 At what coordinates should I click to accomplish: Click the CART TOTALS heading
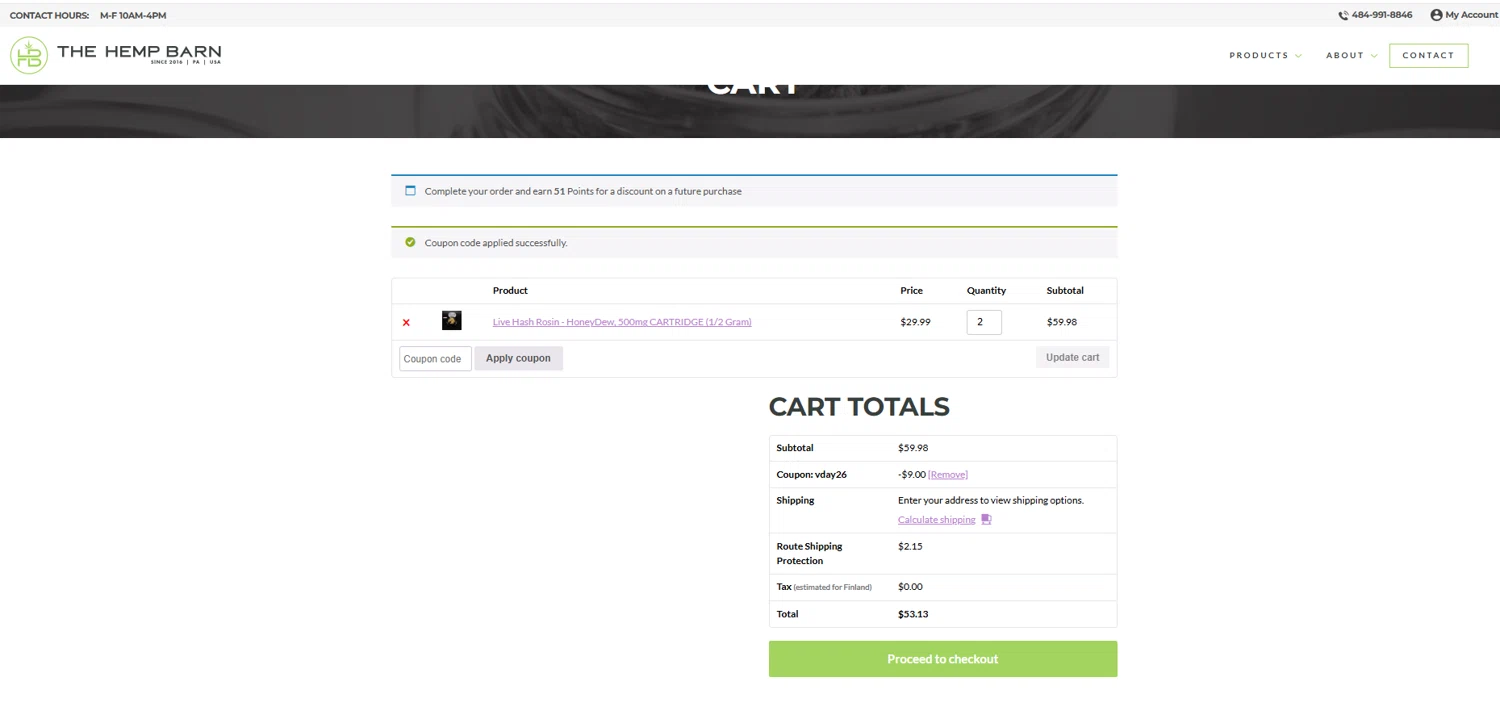859,407
